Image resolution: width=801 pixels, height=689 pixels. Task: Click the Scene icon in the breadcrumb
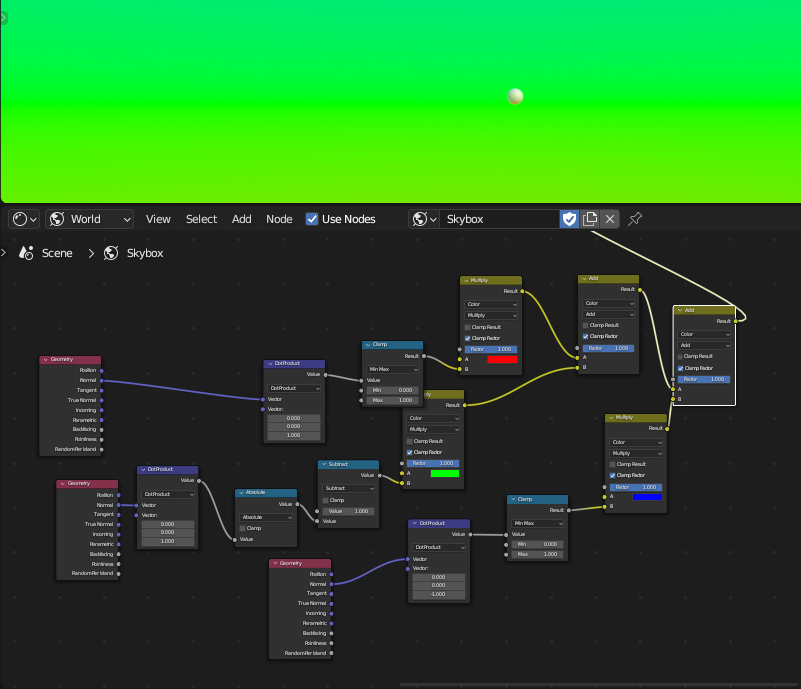[x=26, y=253]
